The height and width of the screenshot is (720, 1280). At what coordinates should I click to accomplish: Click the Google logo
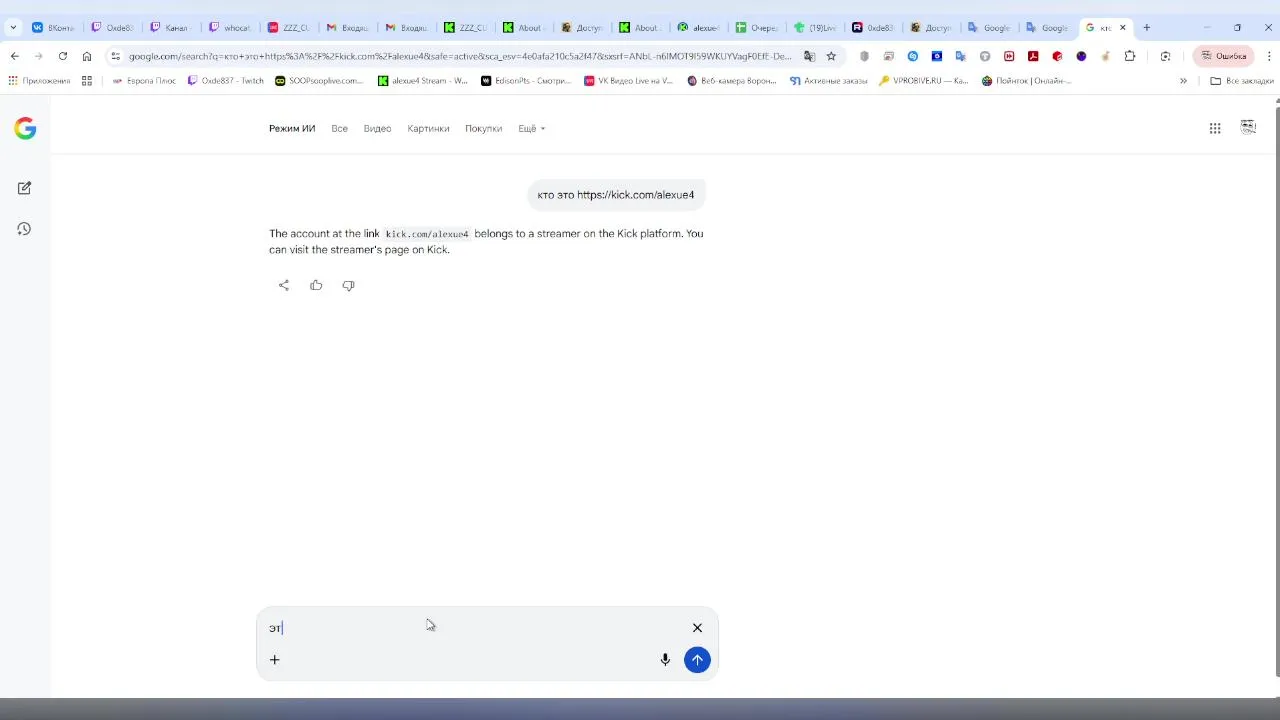click(x=25, y=128)
